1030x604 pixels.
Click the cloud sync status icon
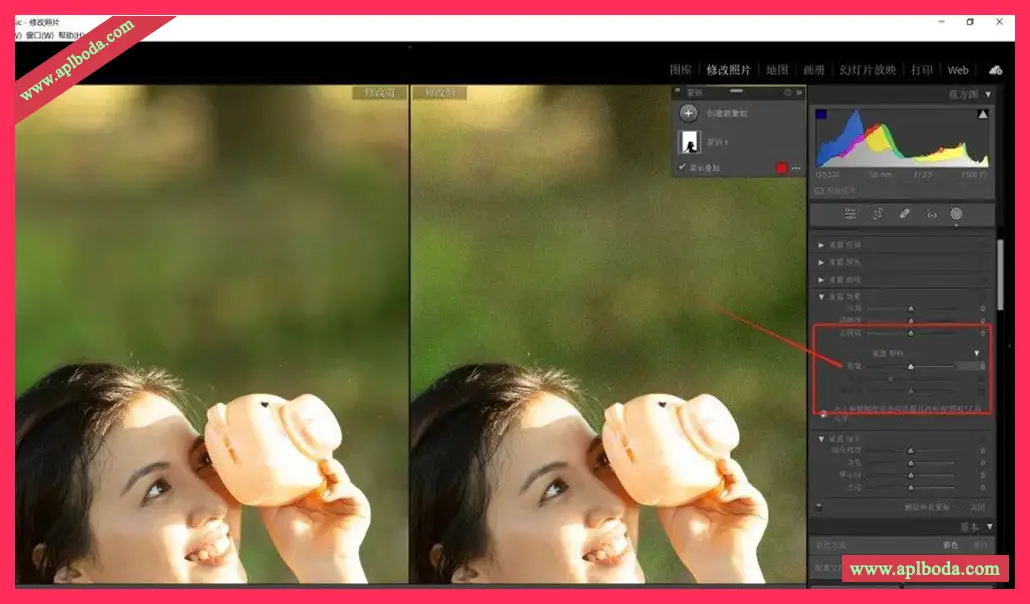tap(995, 70)
